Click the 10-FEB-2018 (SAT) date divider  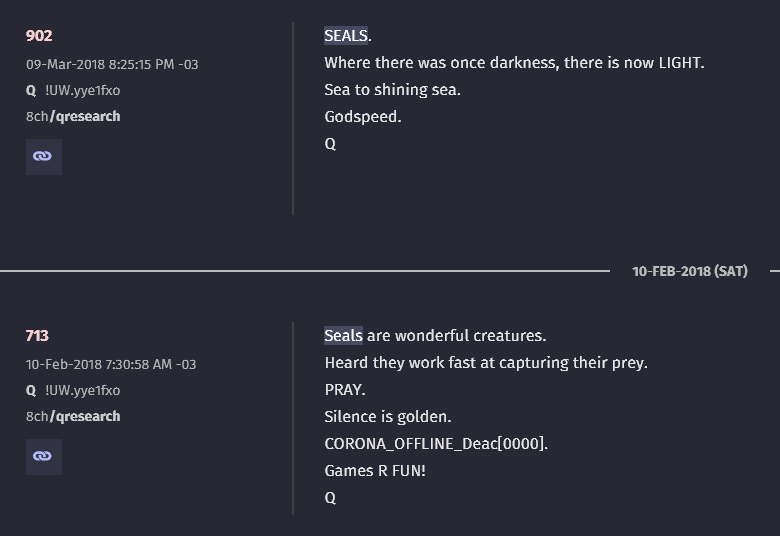[689, 271]
